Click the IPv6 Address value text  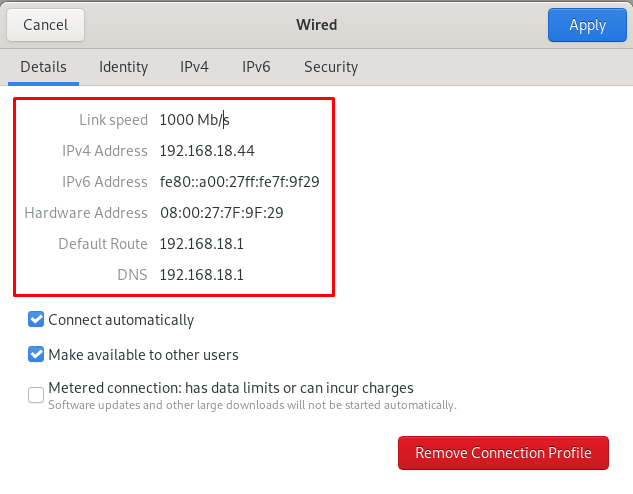point(239,182)
